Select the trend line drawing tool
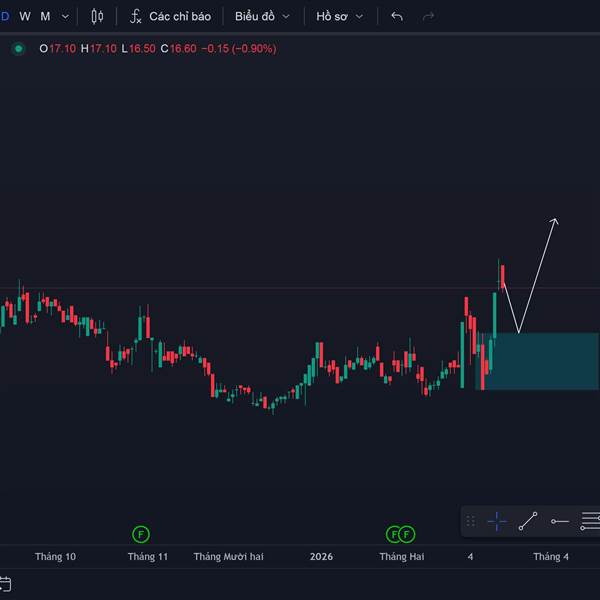 tap(528, 521)
